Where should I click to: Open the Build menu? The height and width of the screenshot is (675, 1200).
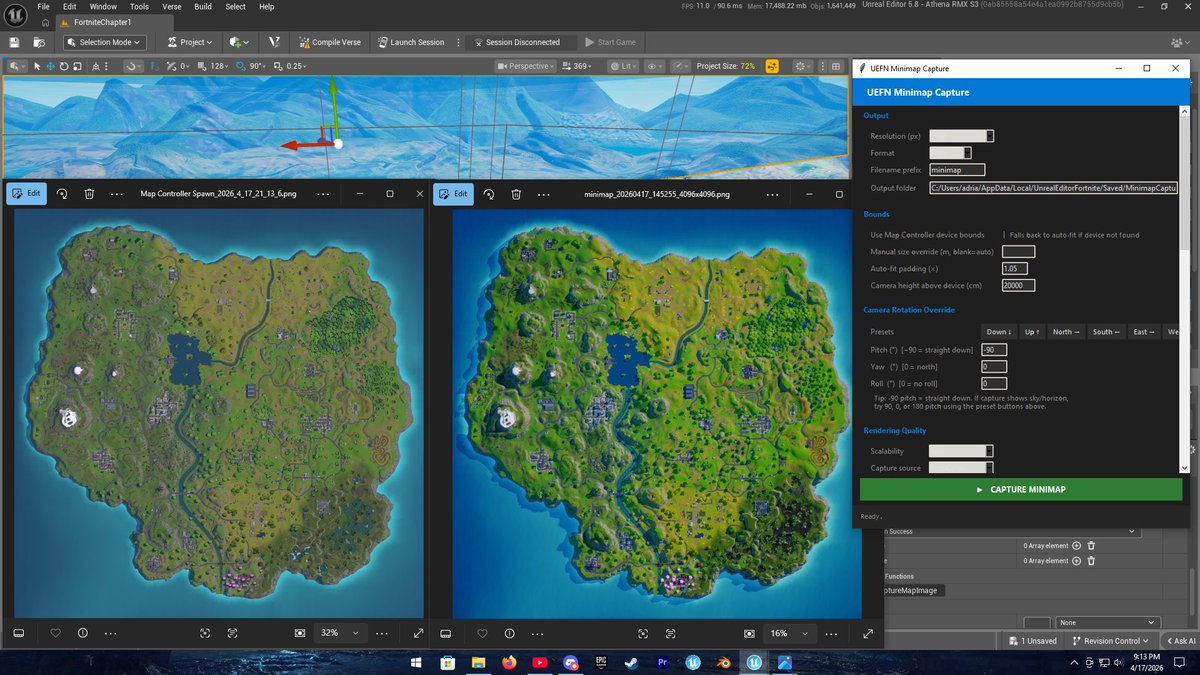pyautogui.click(x=203, y=6)
